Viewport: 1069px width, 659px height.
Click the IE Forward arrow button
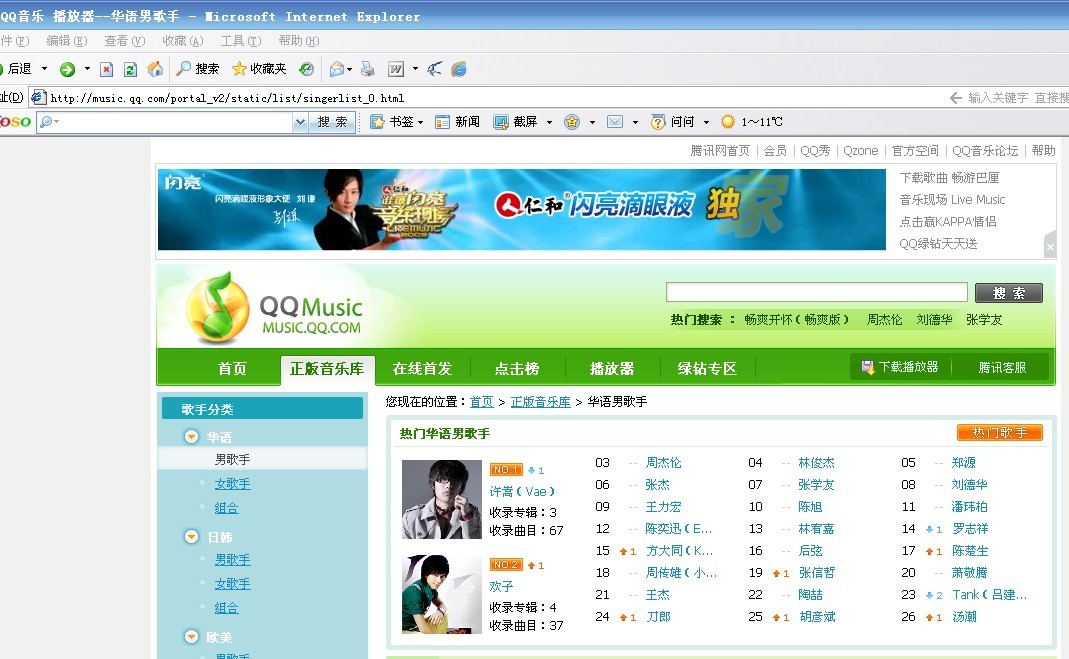pyautogui.click(x=67, y=69)
